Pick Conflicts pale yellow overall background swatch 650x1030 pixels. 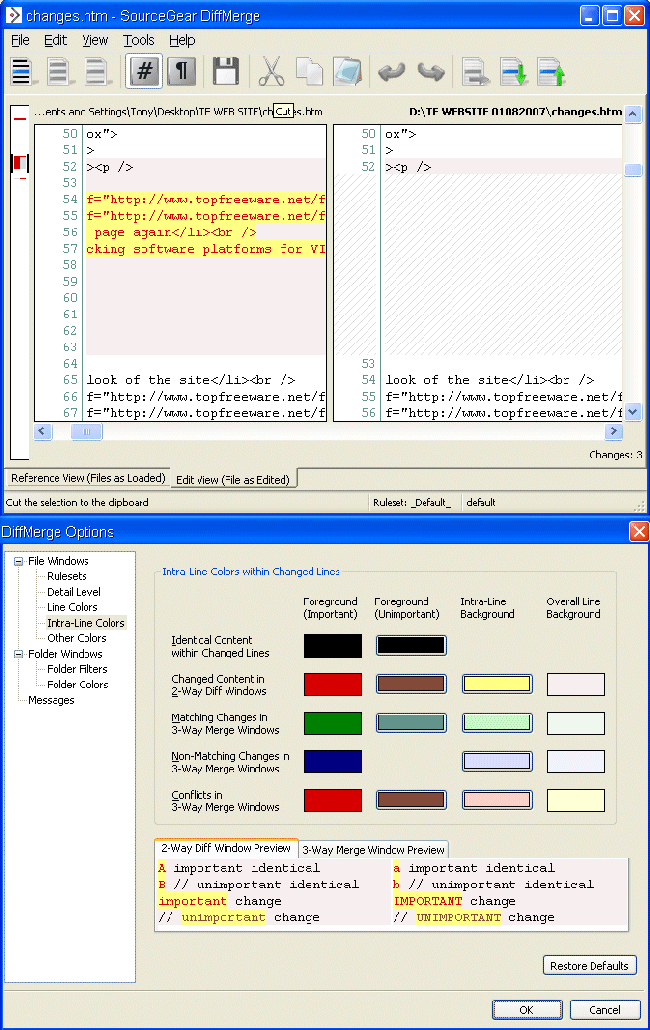[576, 801]
